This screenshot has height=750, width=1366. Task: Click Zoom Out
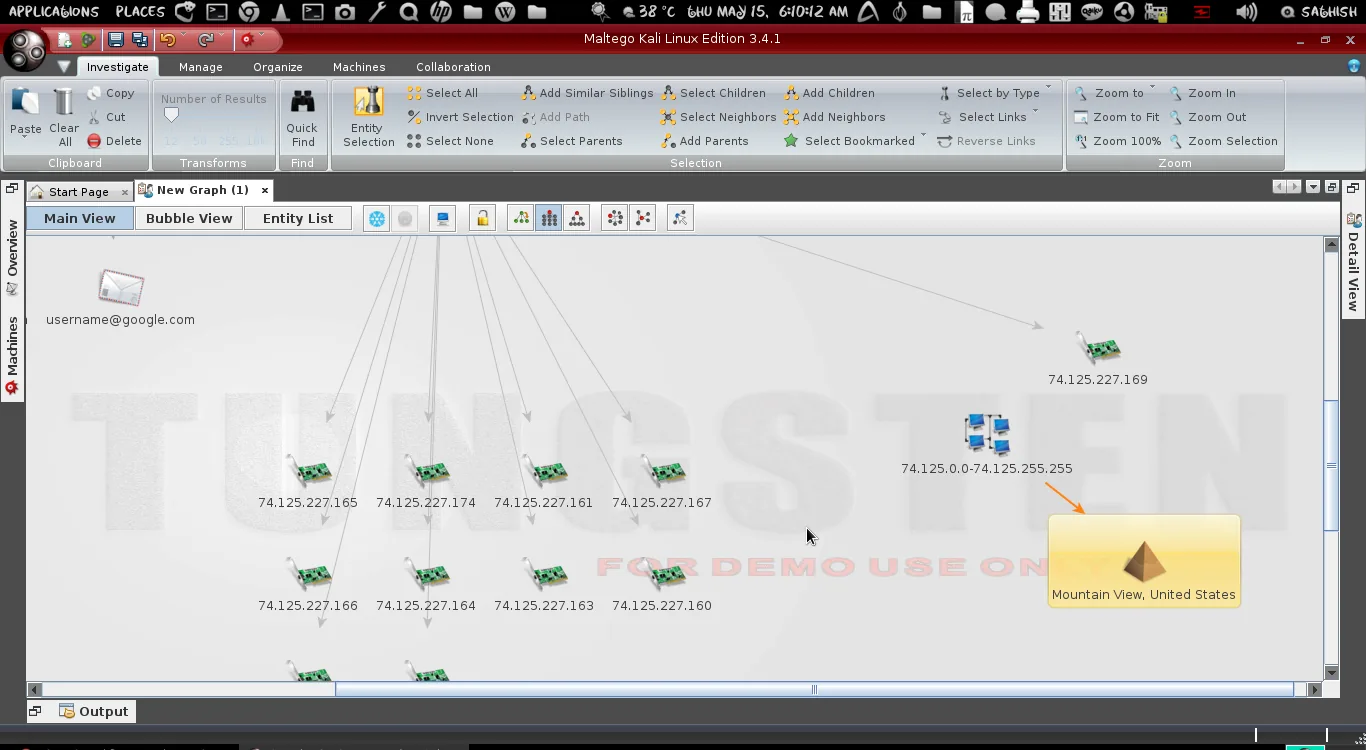1208,117
